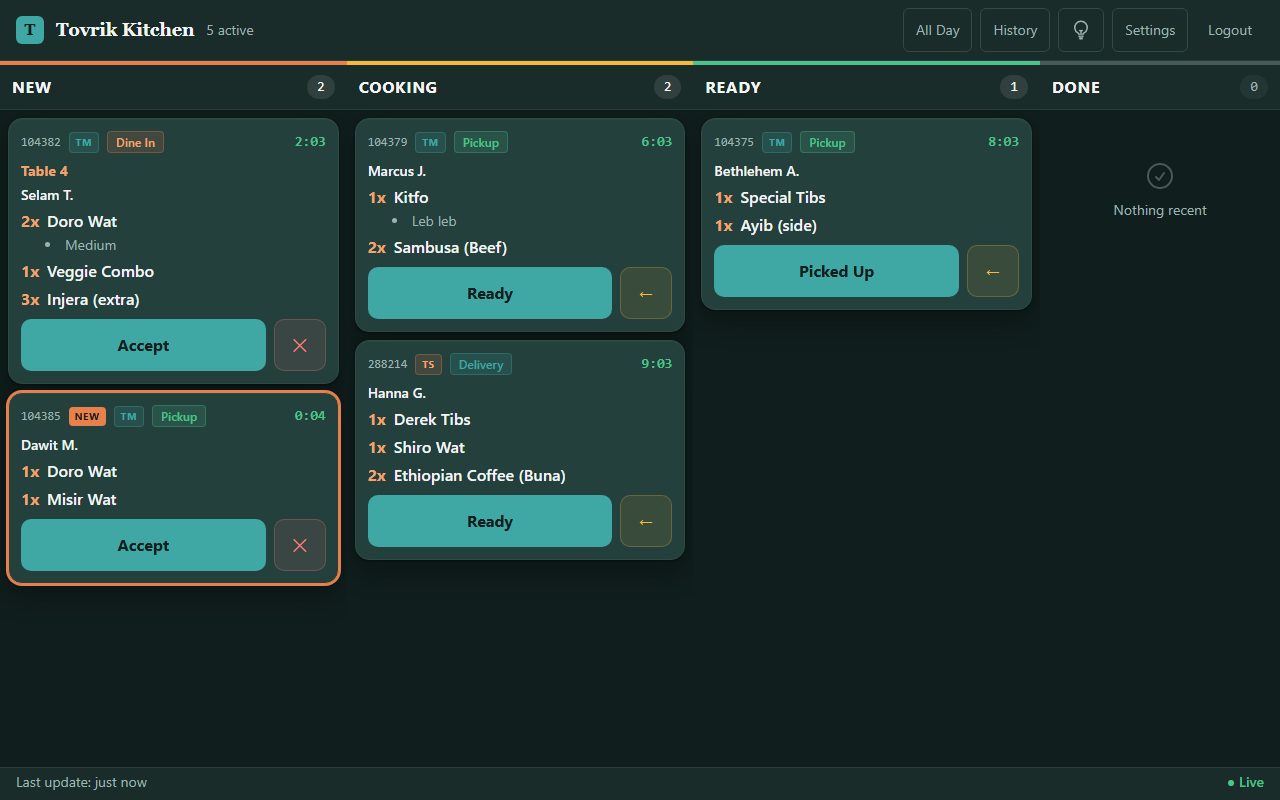Click order number 104382
This screenshot has width=1280, height=800.
coord(41,142)
